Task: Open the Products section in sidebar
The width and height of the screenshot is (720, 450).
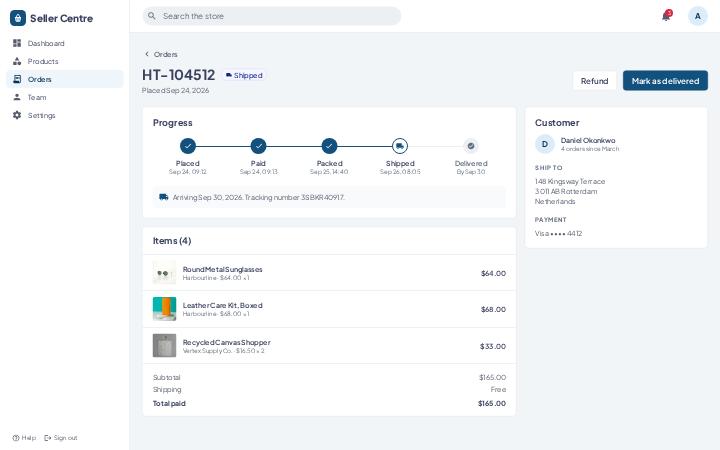Action: point(65,61)
